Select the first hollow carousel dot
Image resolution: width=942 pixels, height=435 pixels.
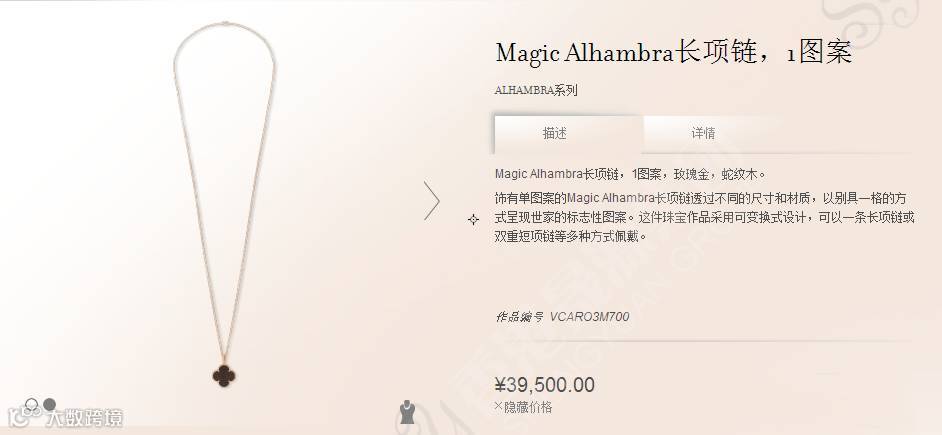click(x=32, y=404)
